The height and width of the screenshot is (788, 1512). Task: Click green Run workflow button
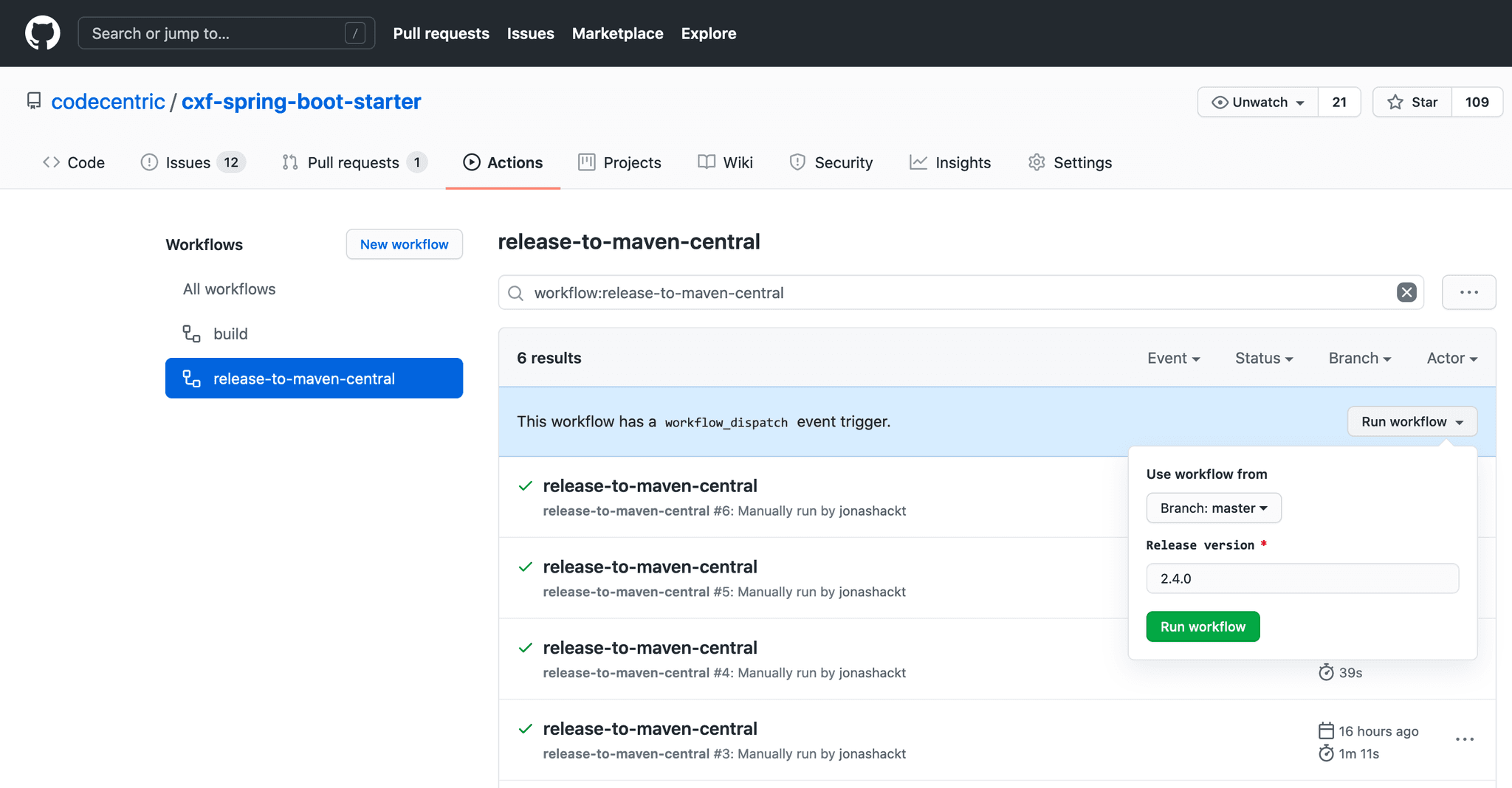(1203, 626)
